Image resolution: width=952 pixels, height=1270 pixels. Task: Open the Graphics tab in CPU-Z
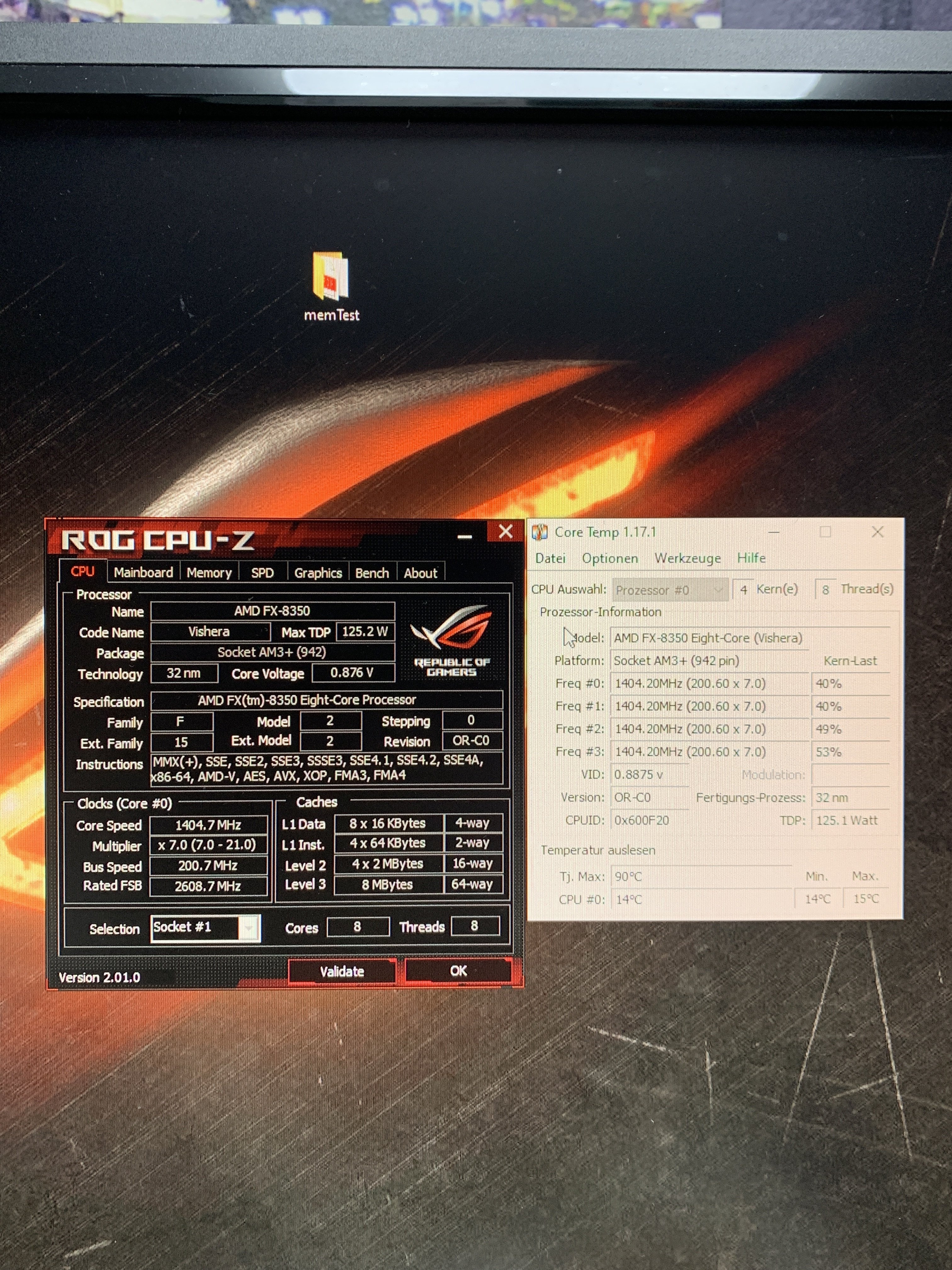point(318,572)
